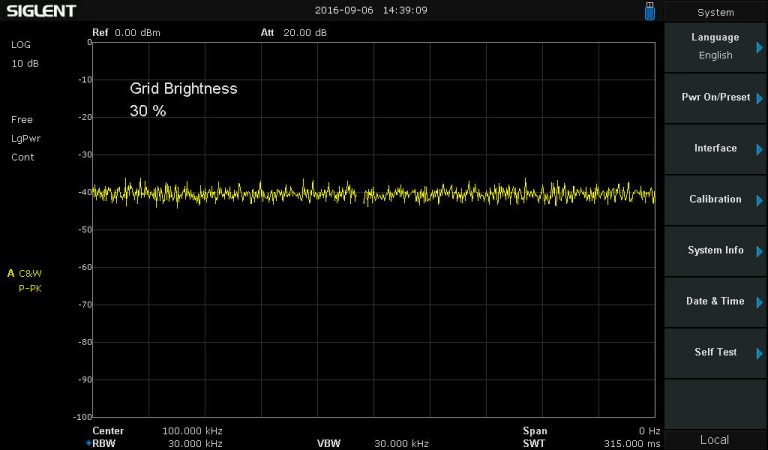Click the Calibration arrow icon
Screen dimensions: 768x450
760,200
